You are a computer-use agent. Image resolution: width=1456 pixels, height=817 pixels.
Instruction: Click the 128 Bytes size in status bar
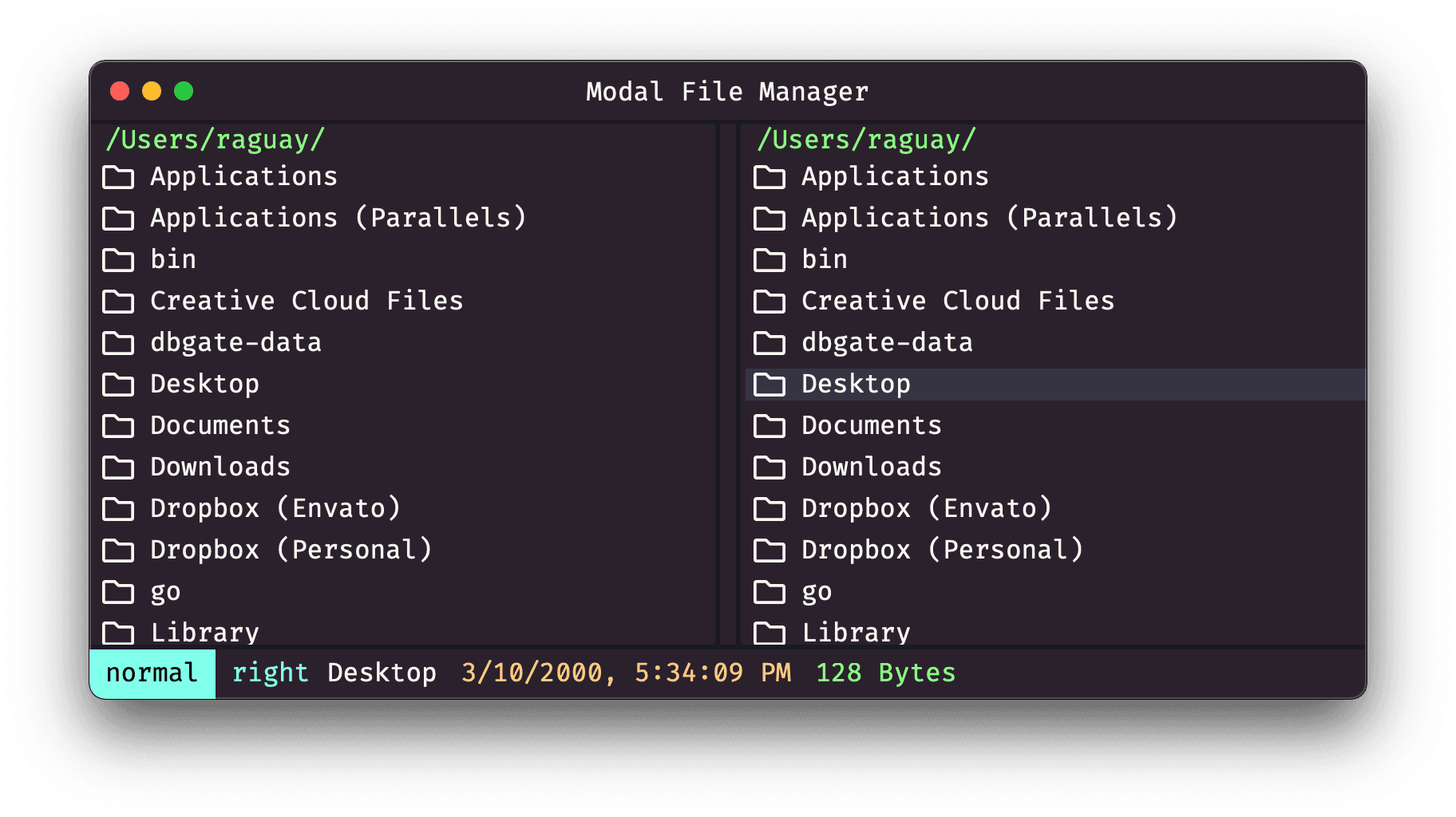pos(885,673)
